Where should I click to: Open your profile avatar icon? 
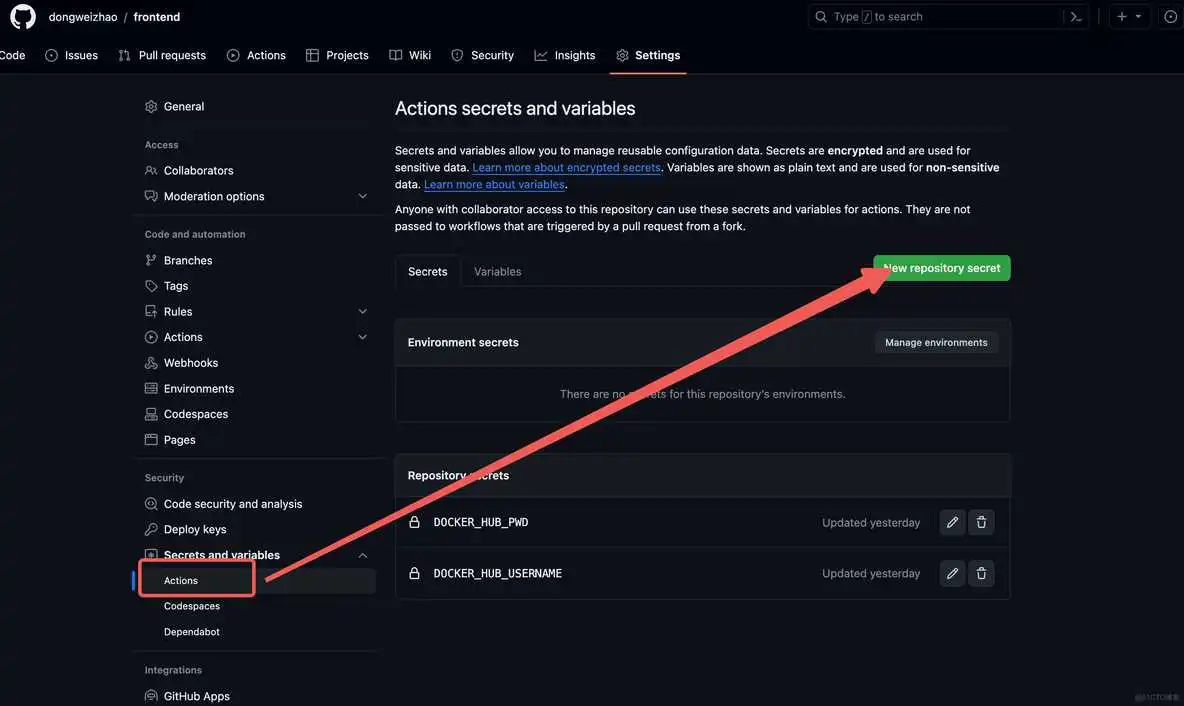(1167, 15)
